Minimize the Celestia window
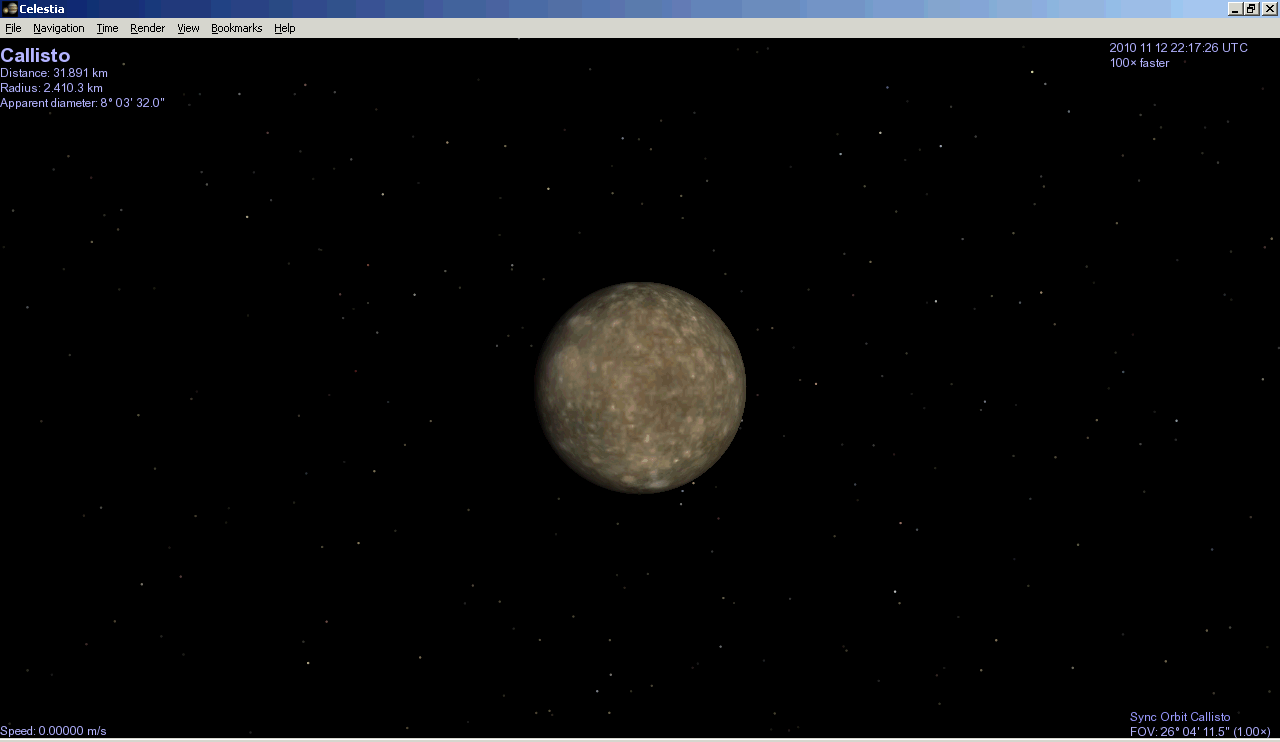Viewport: 1280px width, 742px height. (1235, 9)
